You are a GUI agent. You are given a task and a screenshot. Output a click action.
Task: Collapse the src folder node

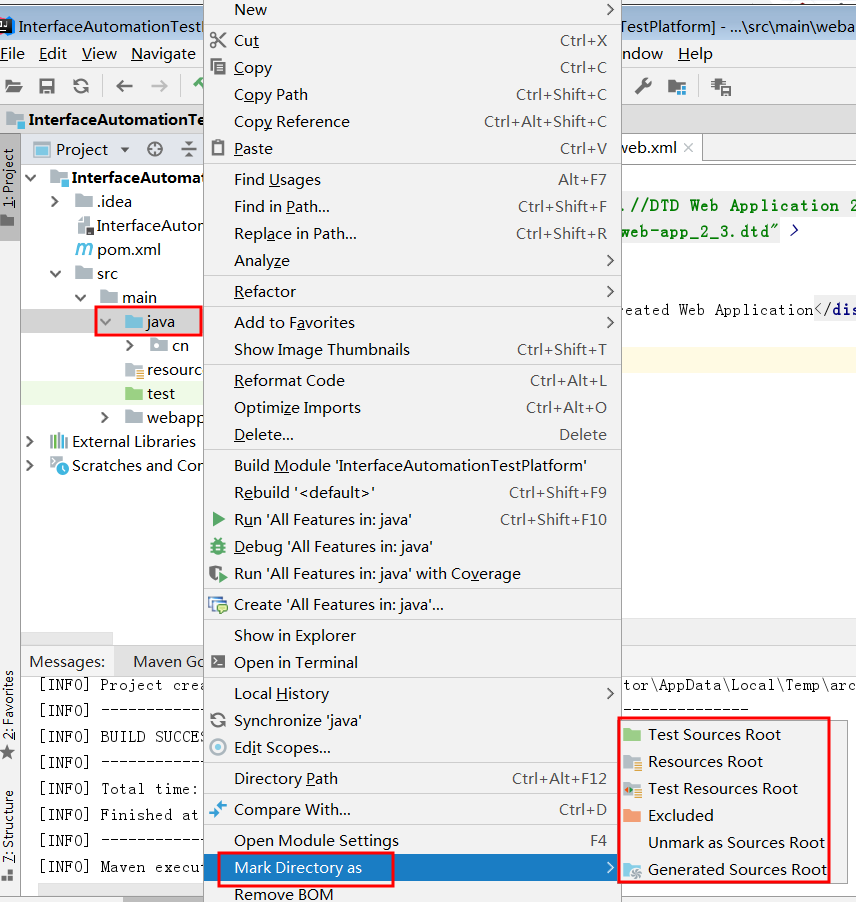[x=56, y=274]
